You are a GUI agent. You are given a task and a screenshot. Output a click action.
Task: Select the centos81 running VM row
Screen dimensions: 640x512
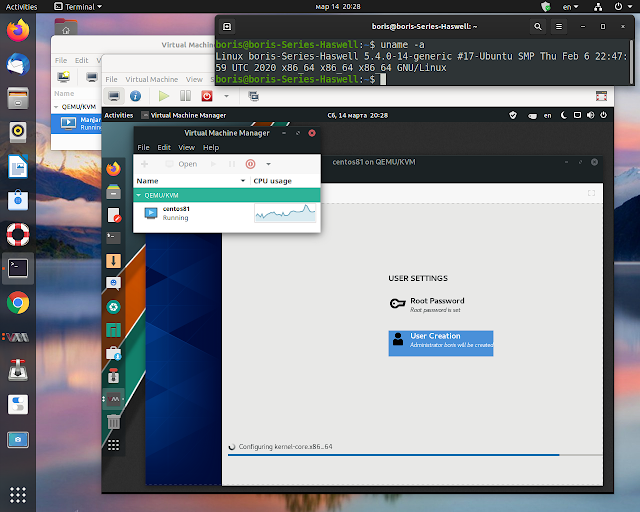(227, 213)
